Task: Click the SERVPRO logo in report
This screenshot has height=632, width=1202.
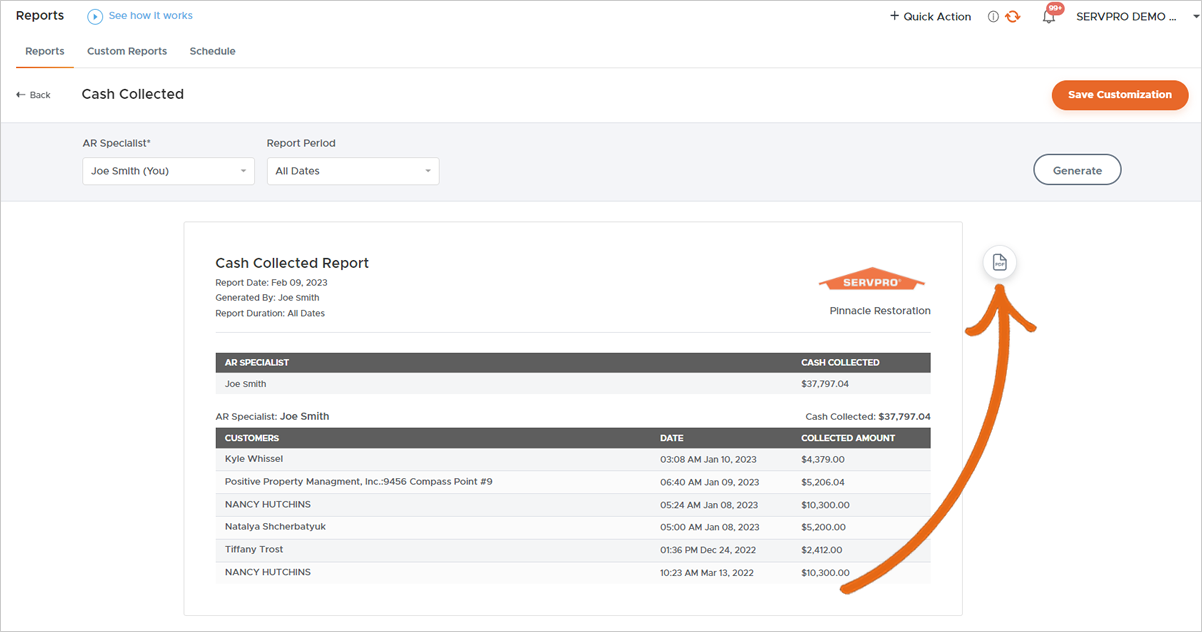Action: (872, 280)
